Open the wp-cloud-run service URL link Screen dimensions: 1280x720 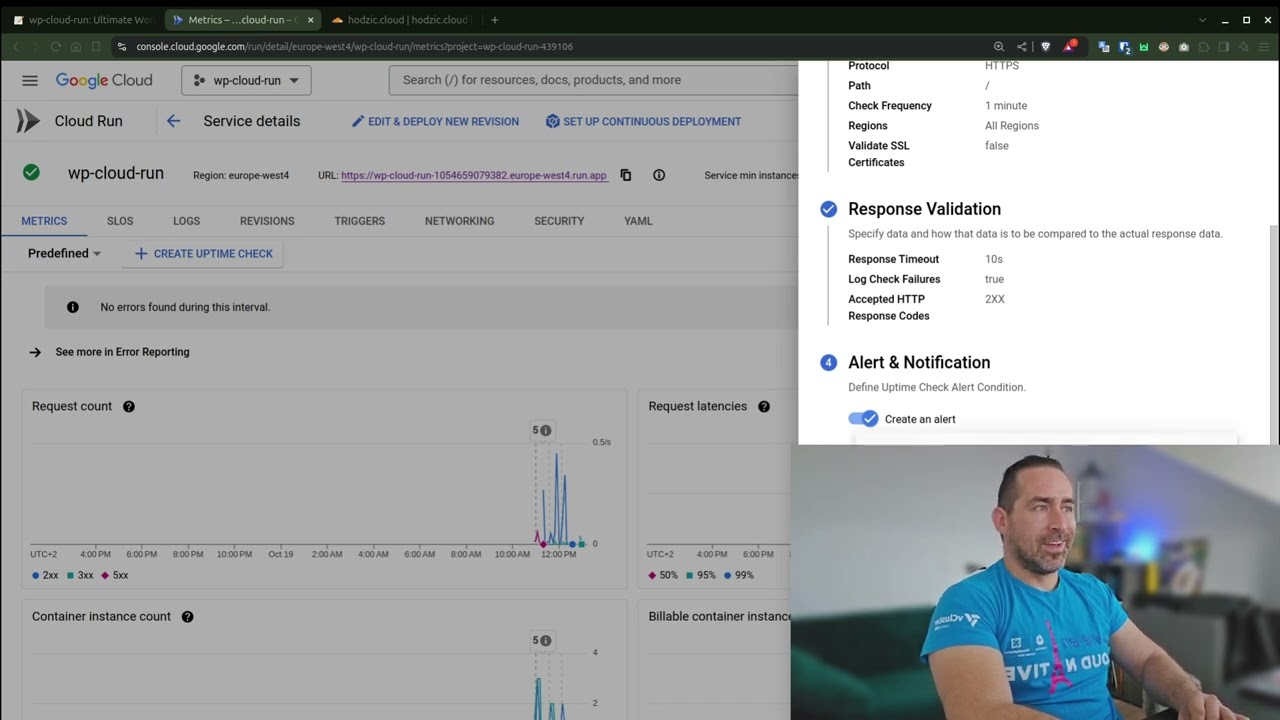point(474,175)
